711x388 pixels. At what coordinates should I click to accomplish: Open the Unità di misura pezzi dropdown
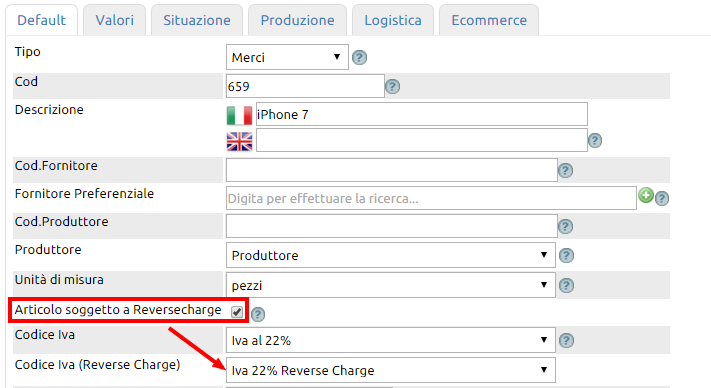pyautogui.click(x=390, y=285)
